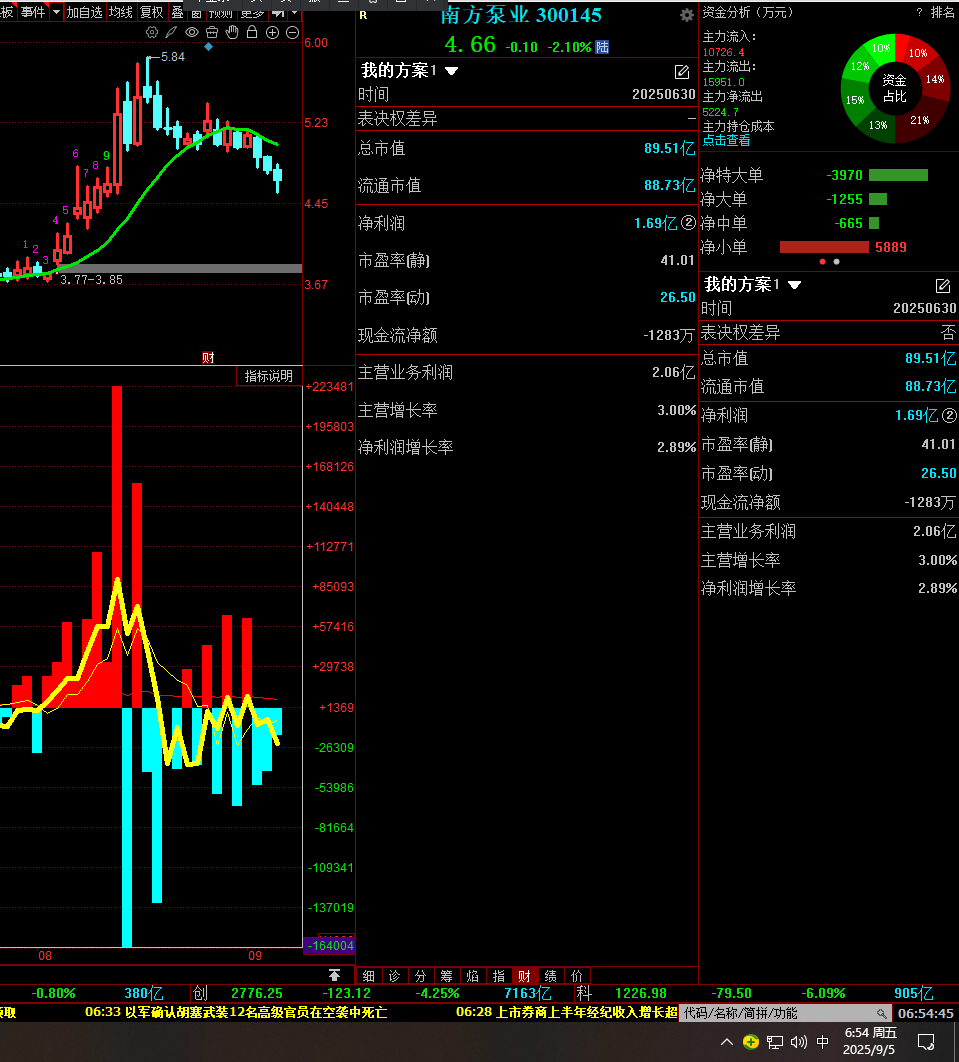Click 市盈率(动) 26.50 in right panel

[x=939, y=473]
